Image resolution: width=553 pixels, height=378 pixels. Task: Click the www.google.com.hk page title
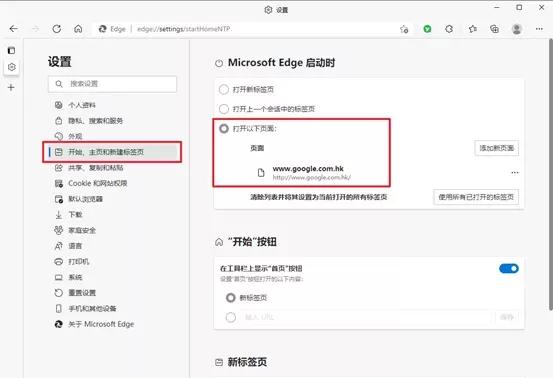pos(308,169)
